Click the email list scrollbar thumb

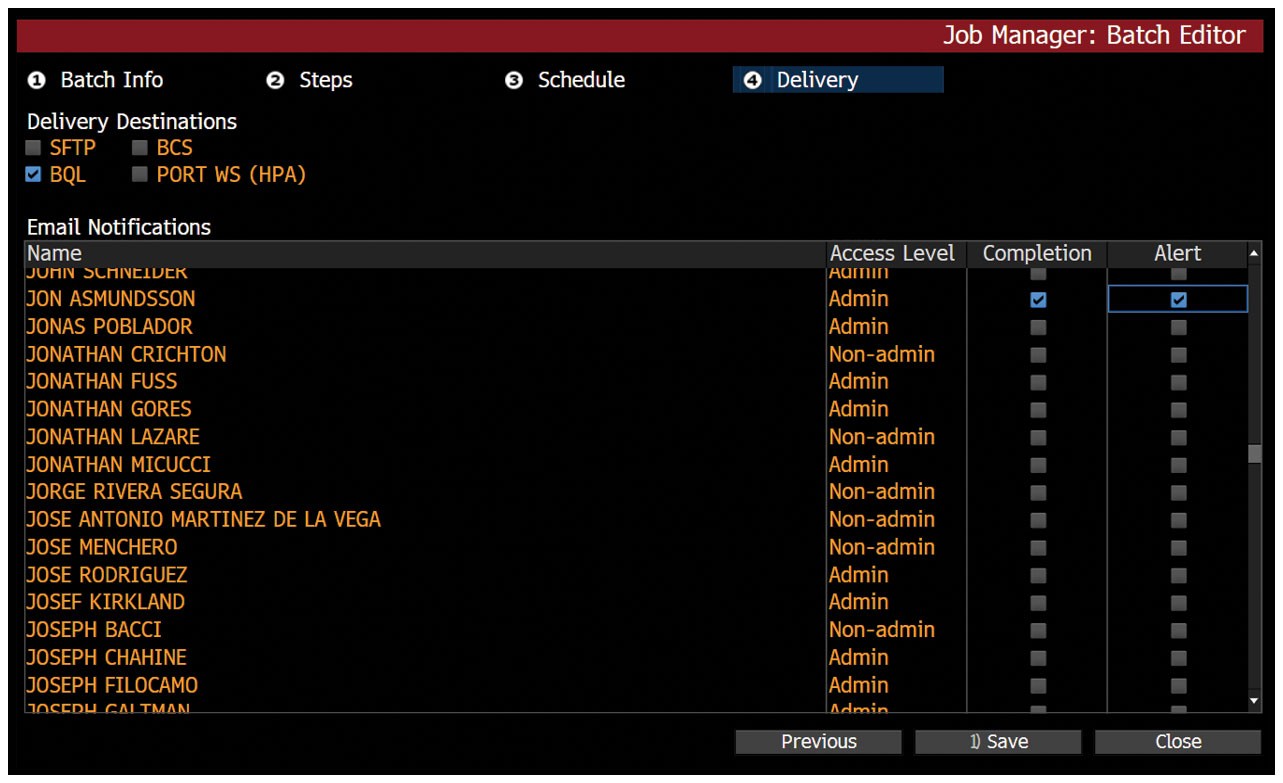pos(1255,454)
